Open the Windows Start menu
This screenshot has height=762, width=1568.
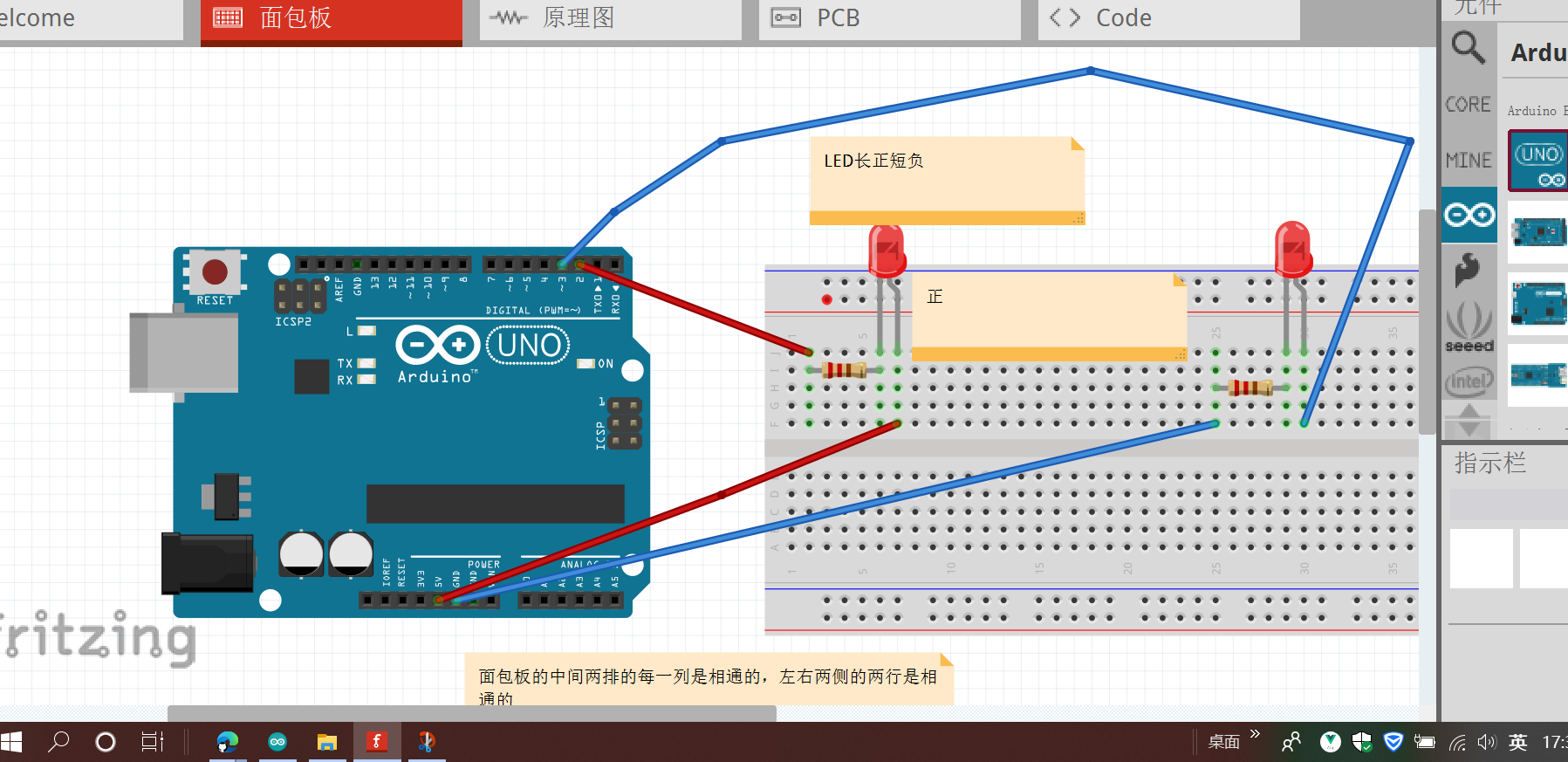click(x=11, y=742)
